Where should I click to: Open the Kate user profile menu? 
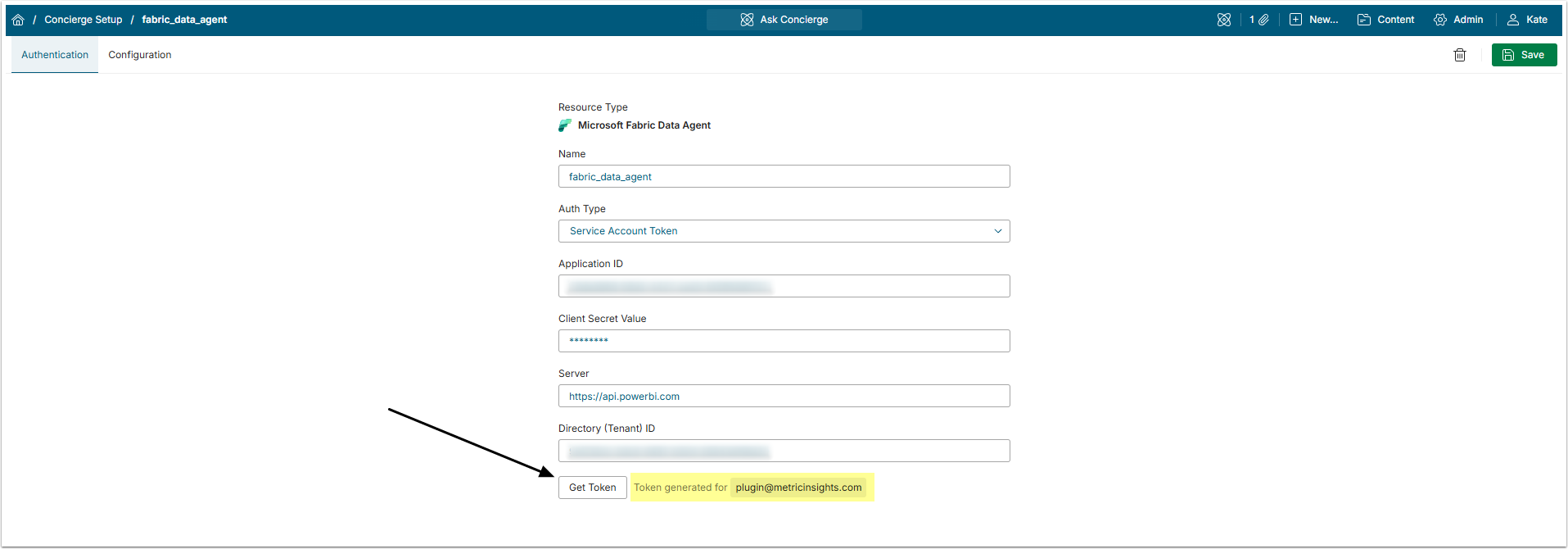(x=1527, y=20)
